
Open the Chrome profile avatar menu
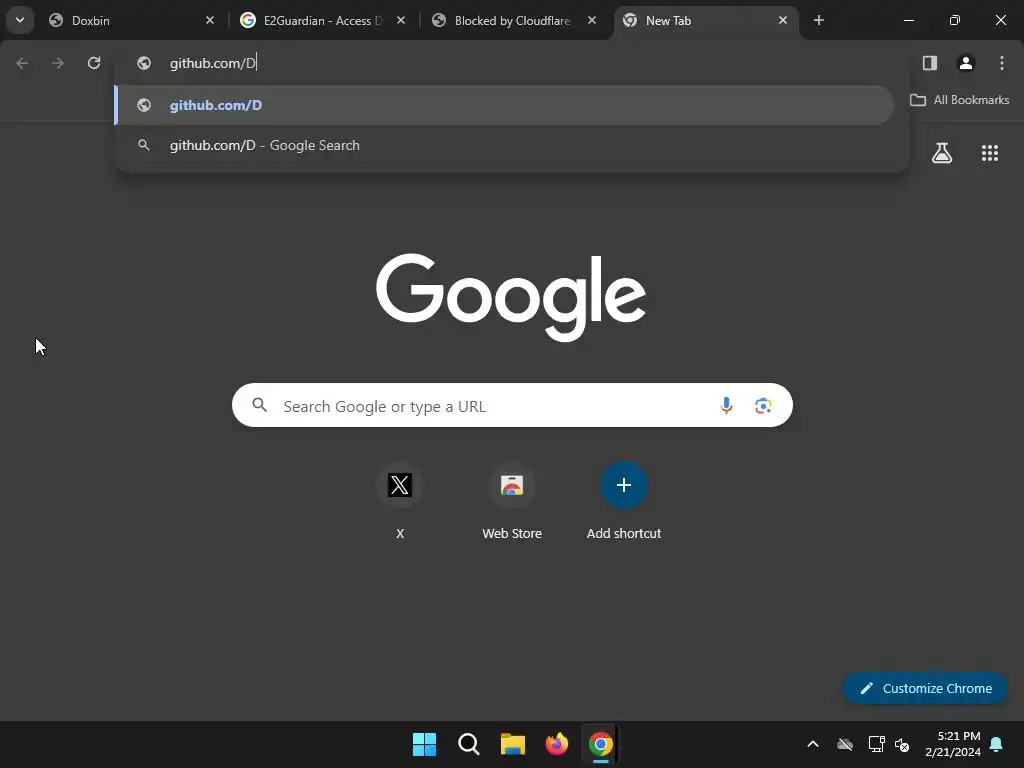(966, 63)
